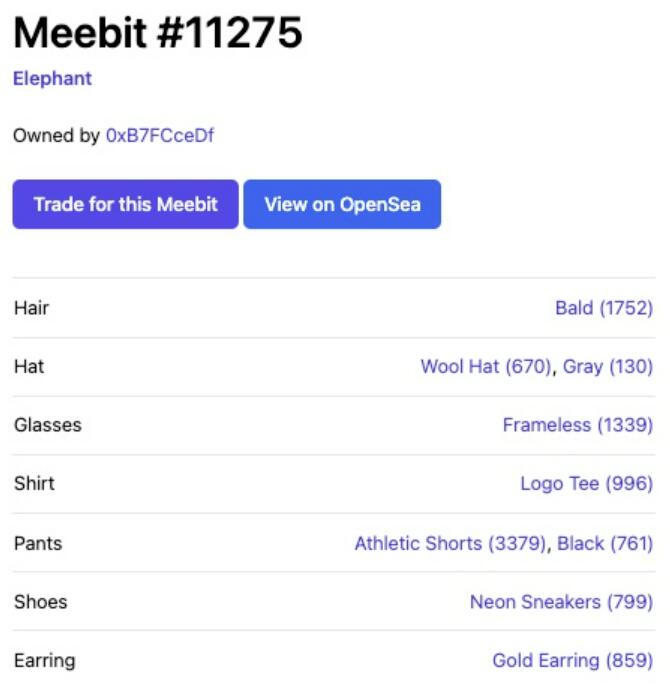The height and width of the screenshot is (688, 670).
Task: Select the Shoes attribute row label
Action: (x=41, y=602)
